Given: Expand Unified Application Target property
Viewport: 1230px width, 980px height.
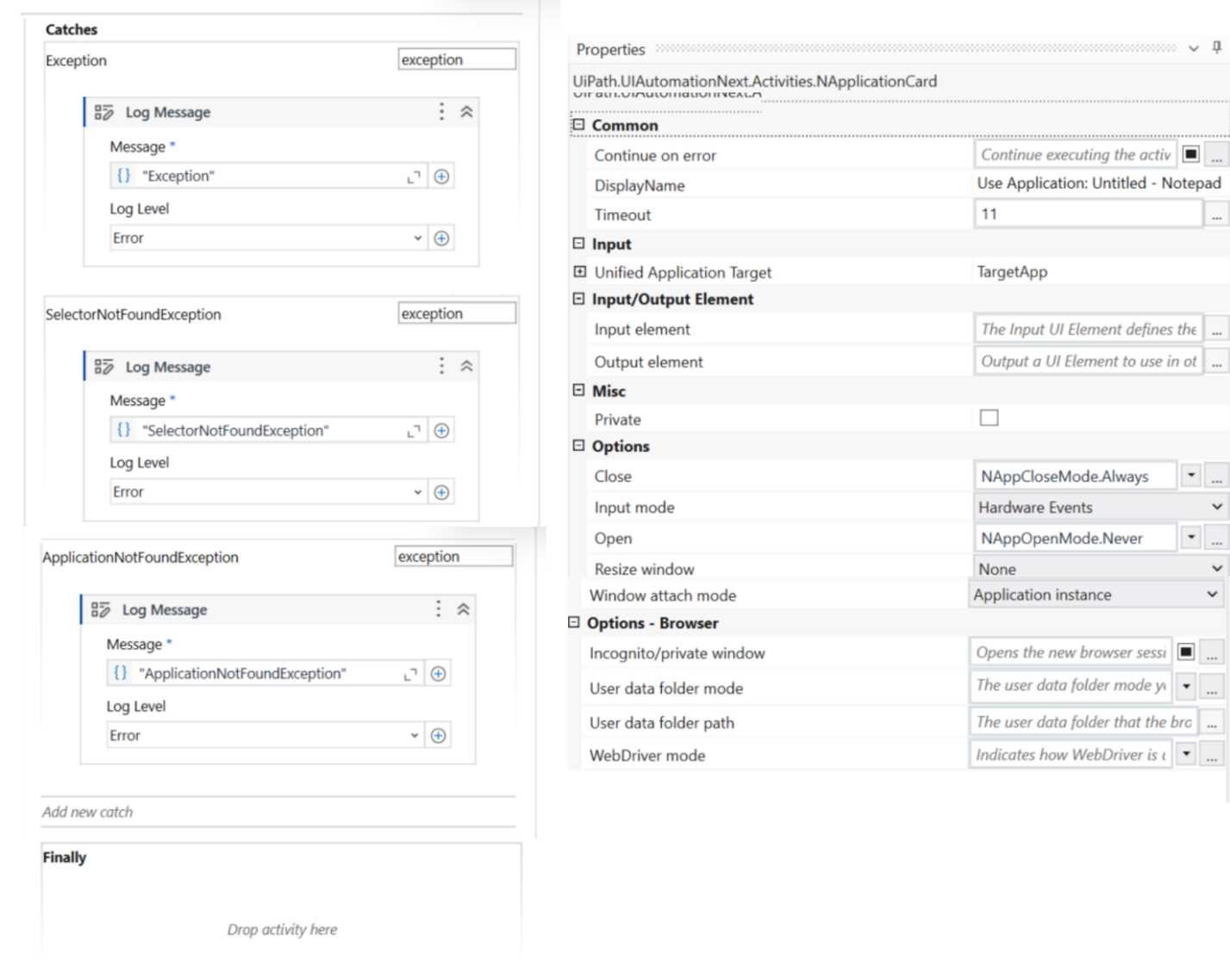Looking at the screenshot, I should point(579,272).
